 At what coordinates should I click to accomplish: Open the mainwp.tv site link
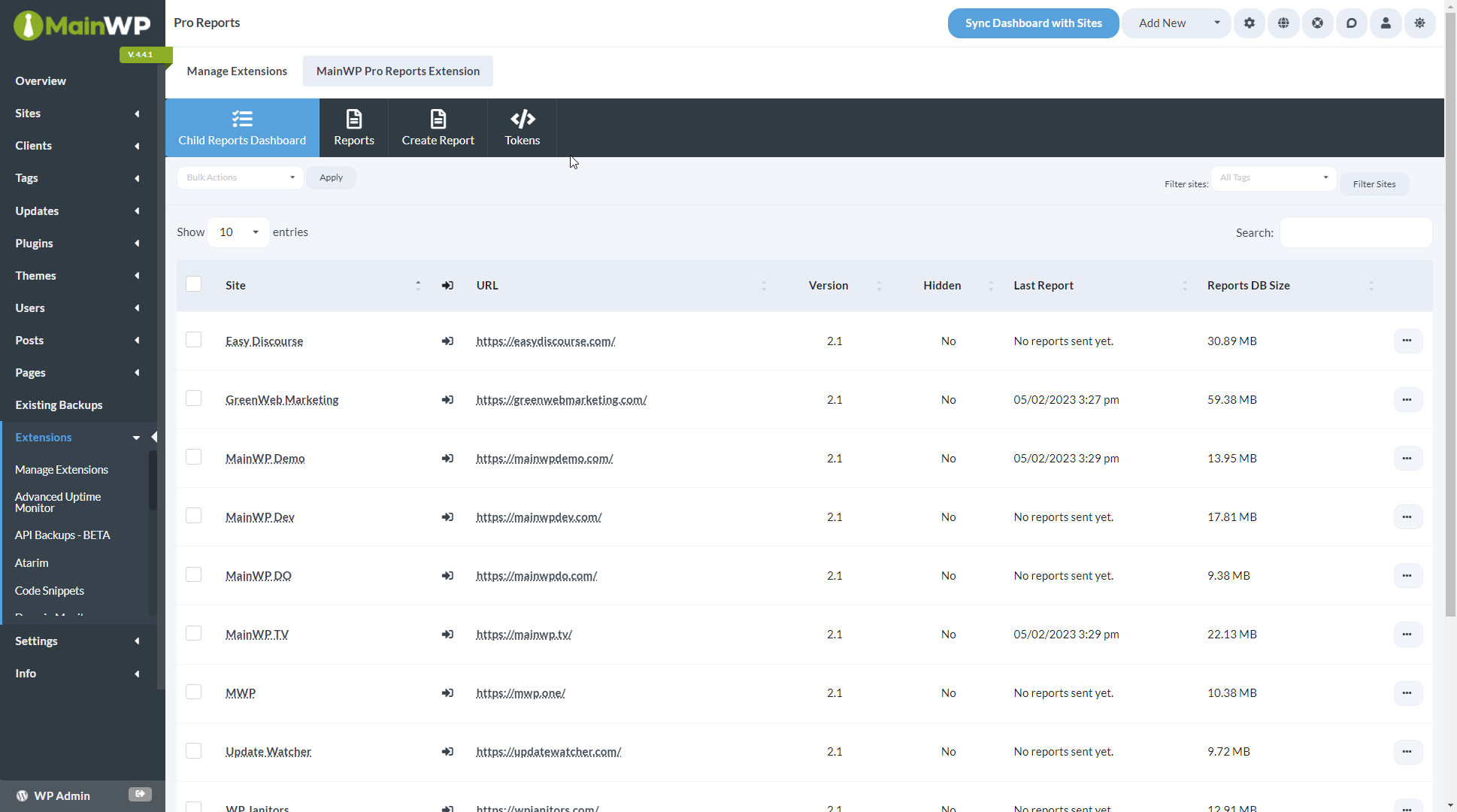(x=523, y=634)
